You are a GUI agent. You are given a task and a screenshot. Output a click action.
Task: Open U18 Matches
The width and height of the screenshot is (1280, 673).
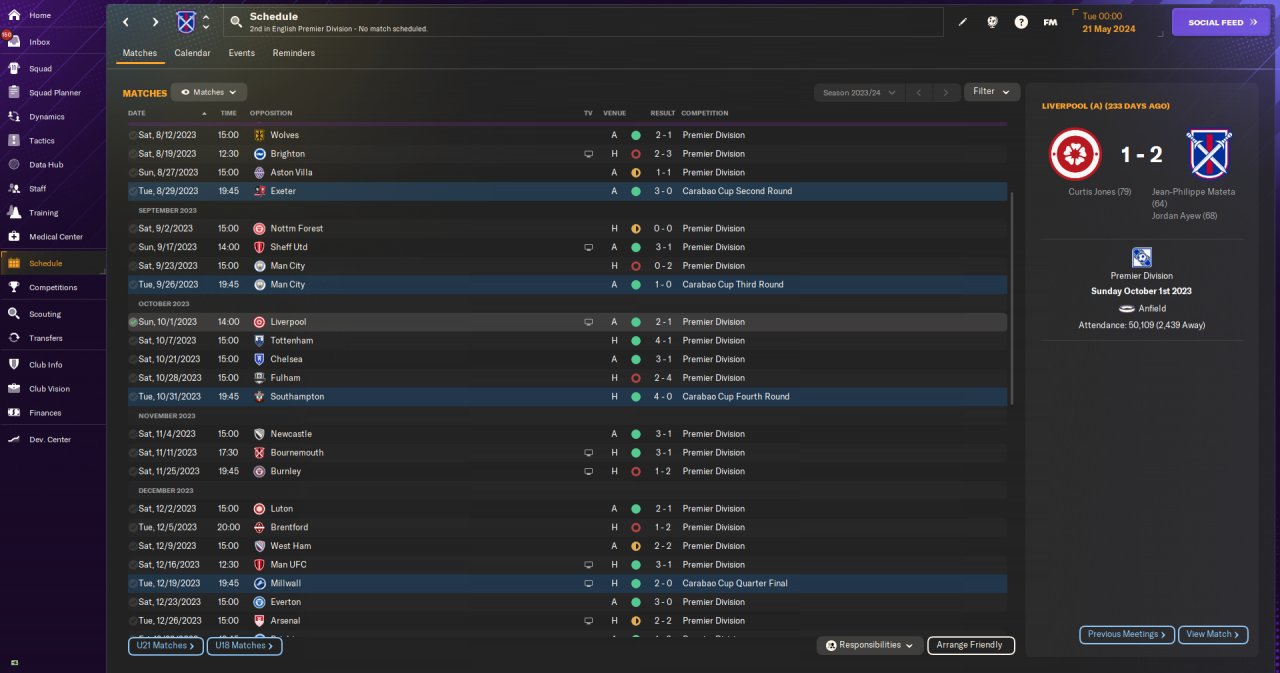244,646
